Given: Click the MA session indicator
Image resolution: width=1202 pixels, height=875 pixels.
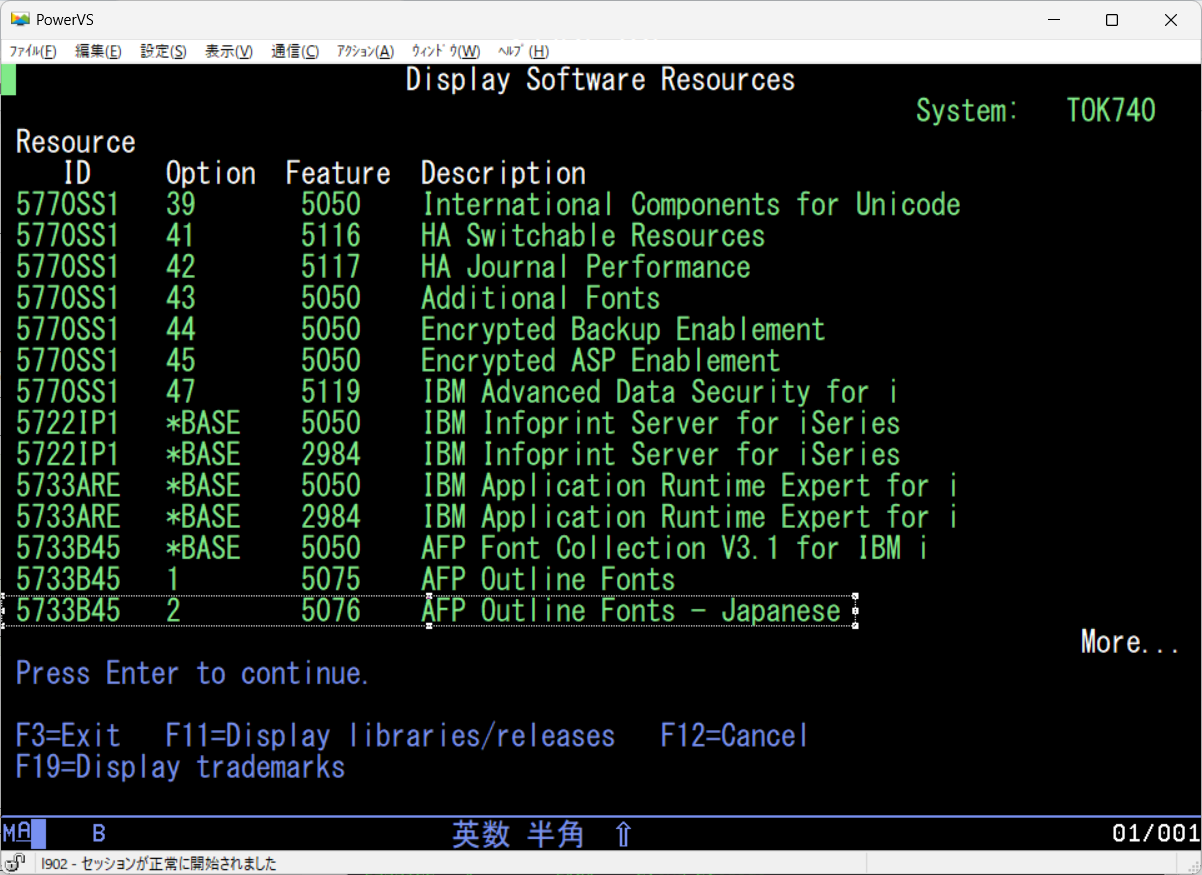Looking at the screenshot, I should pyautogui.click(x=17, y=833).
